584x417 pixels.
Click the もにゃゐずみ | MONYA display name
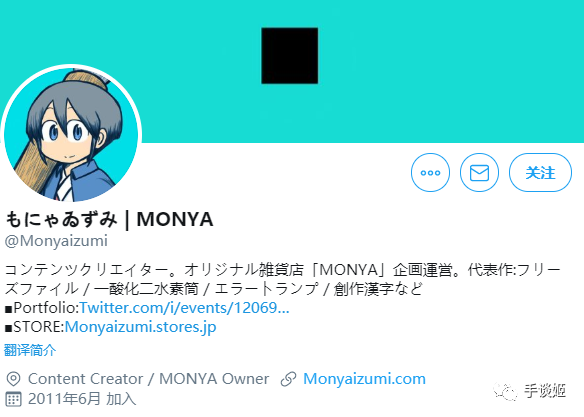(x=109, y=219)
